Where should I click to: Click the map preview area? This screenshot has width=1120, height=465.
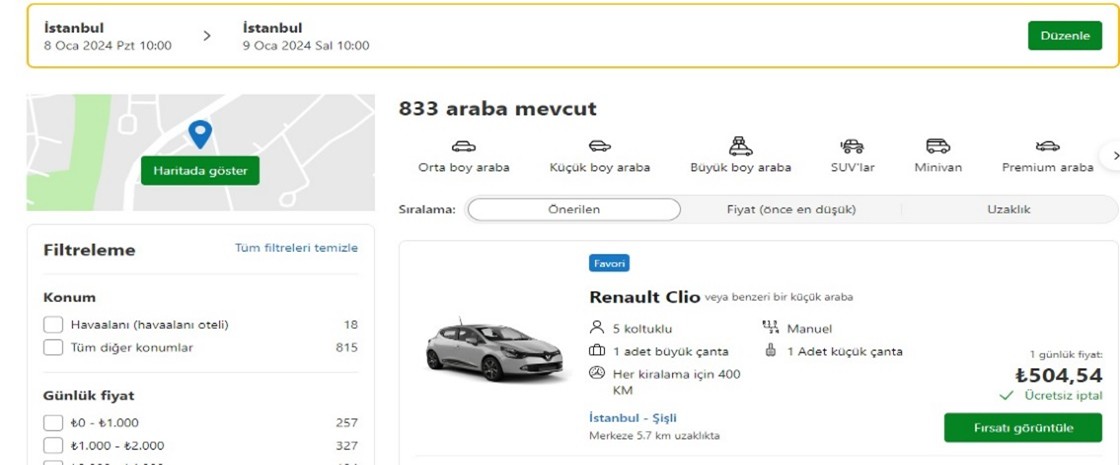coord(201,153)
